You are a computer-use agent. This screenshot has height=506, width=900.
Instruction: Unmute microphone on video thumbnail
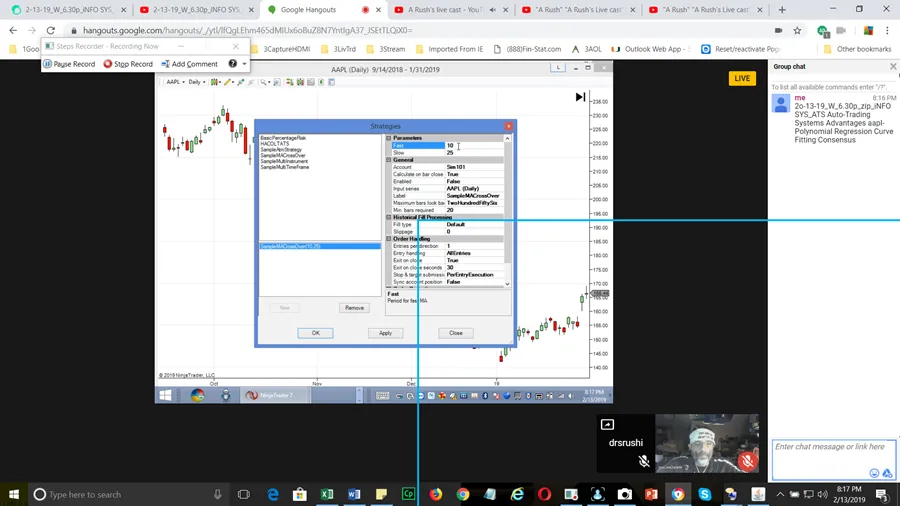pos(747,461)
